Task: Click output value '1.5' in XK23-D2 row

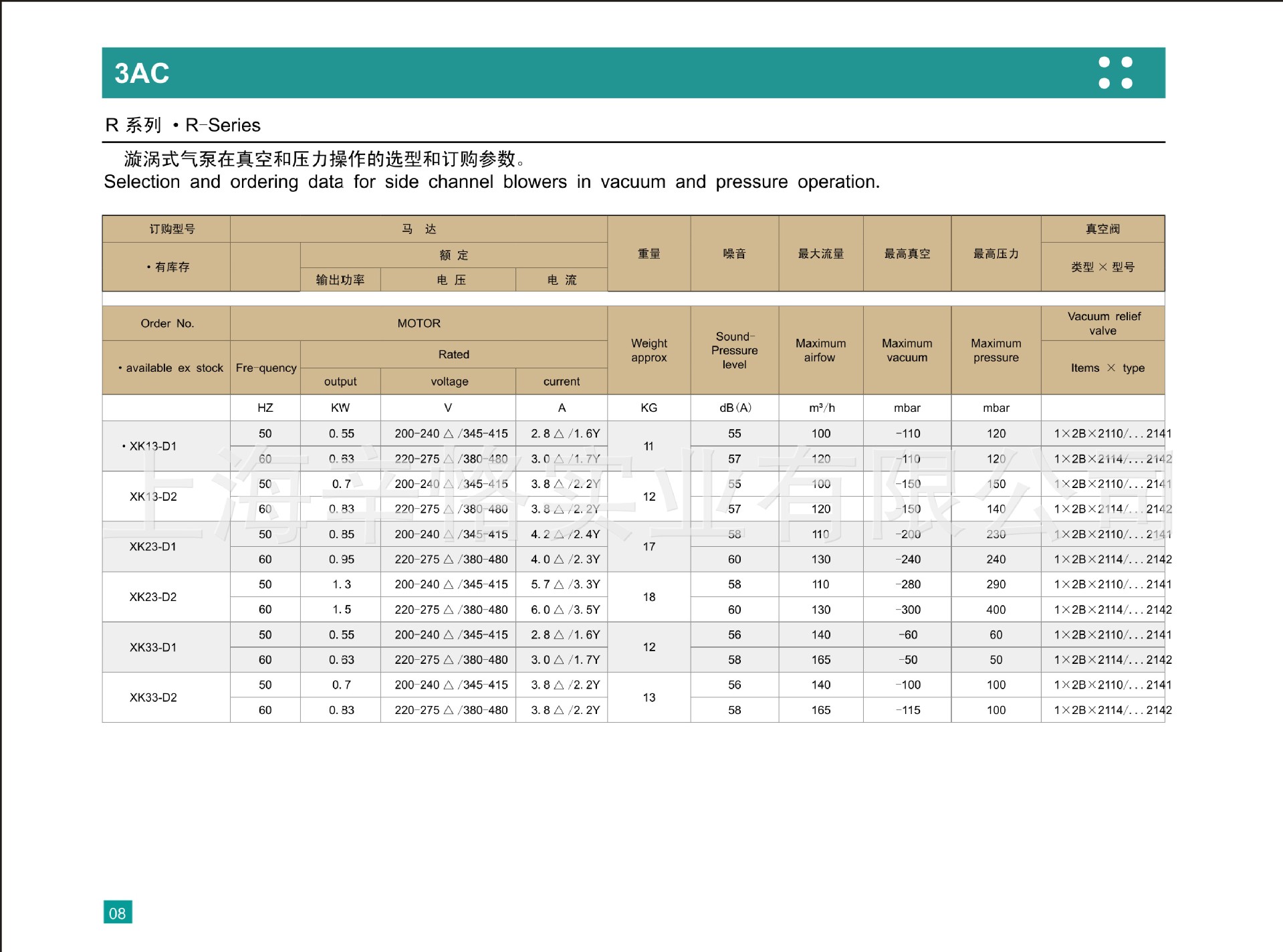Action: [x=342, y=610]
